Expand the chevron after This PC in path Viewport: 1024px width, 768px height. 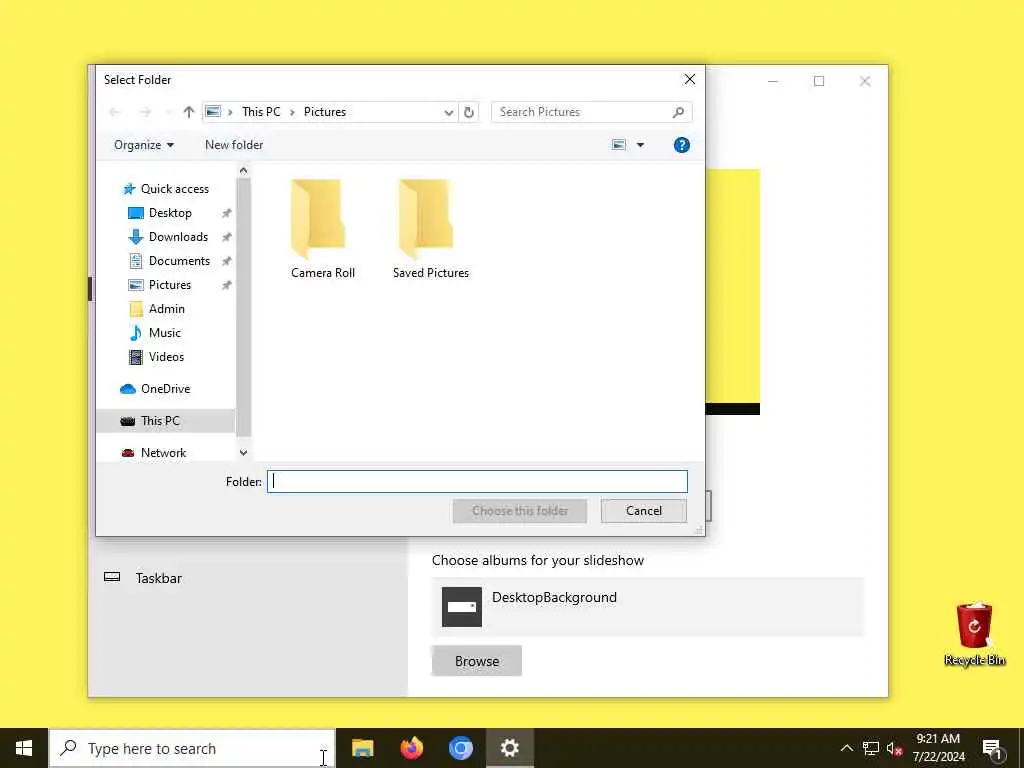coord(292,112)
